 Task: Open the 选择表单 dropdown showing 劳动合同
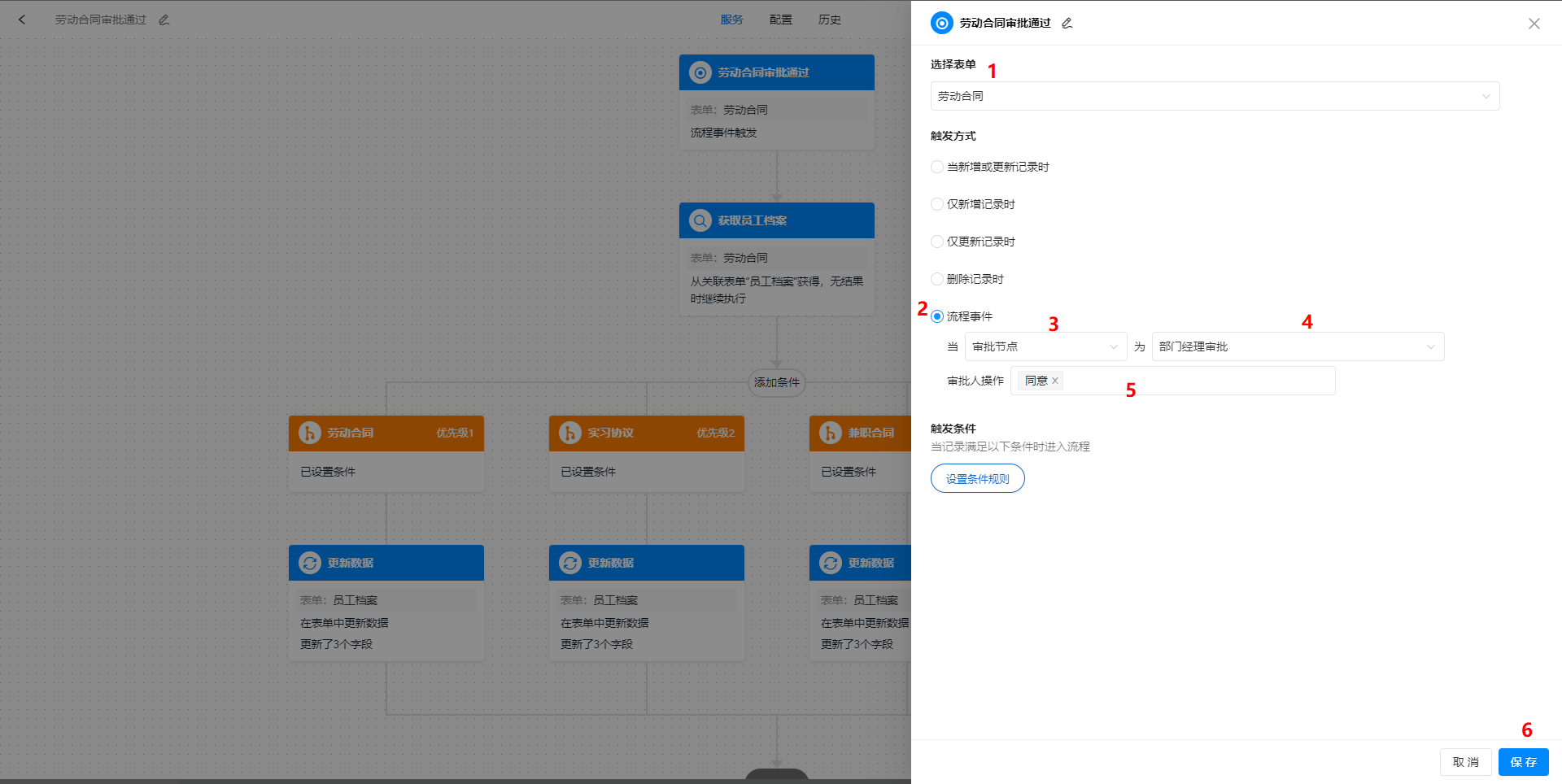coord(1215,96)
